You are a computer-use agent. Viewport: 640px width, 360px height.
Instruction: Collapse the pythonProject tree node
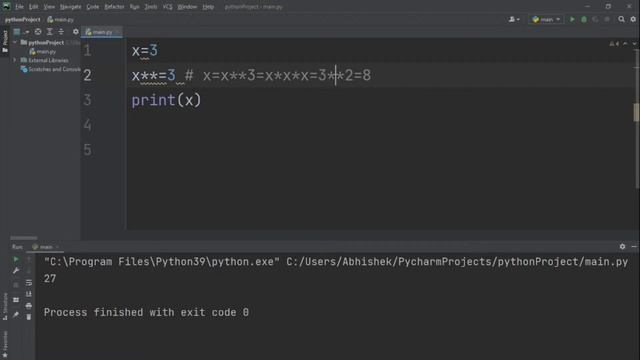[15, 42]
